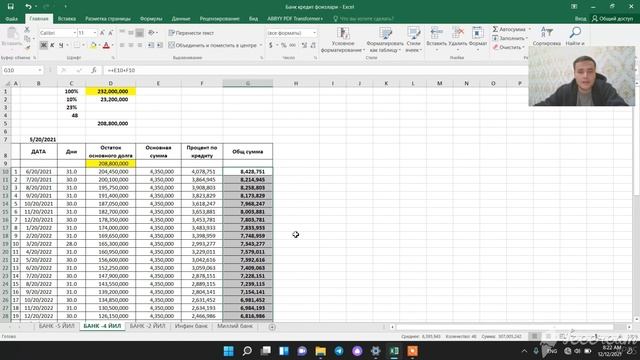The image size is (640, 360).
Task: Click Decrease Indent icon
Action: tap(151, 45)
